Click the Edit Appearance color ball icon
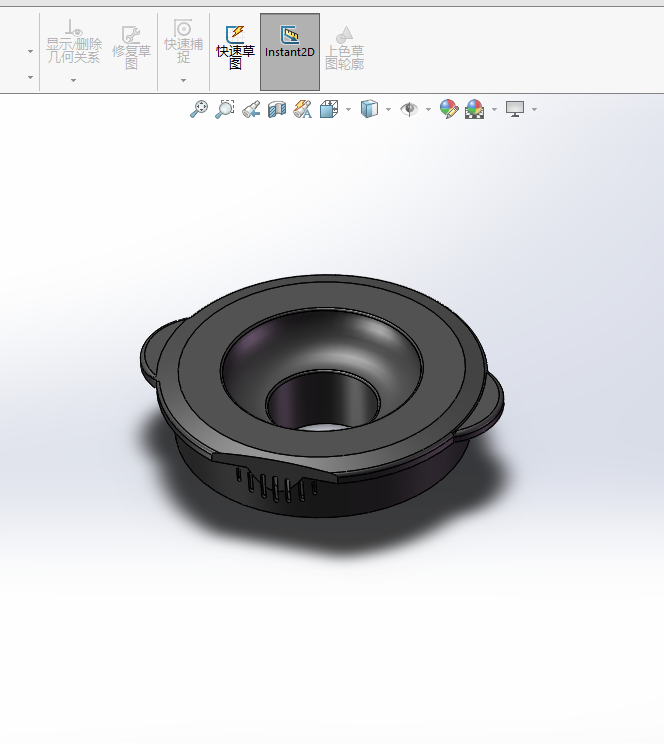The height and width of the screenshot is (744, 664). [449, 109]
